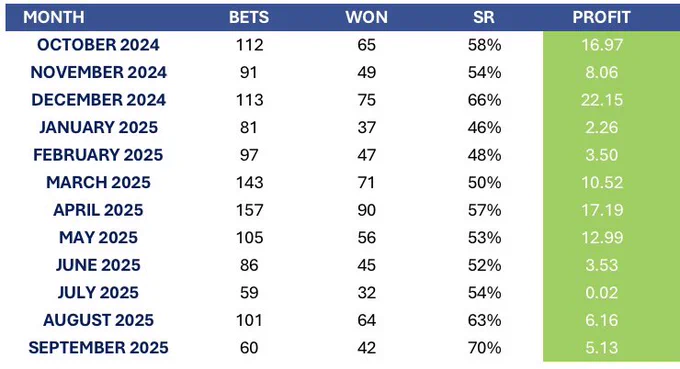Select the SEPTEMBER 2025 row label

click(x=98, y=348)
